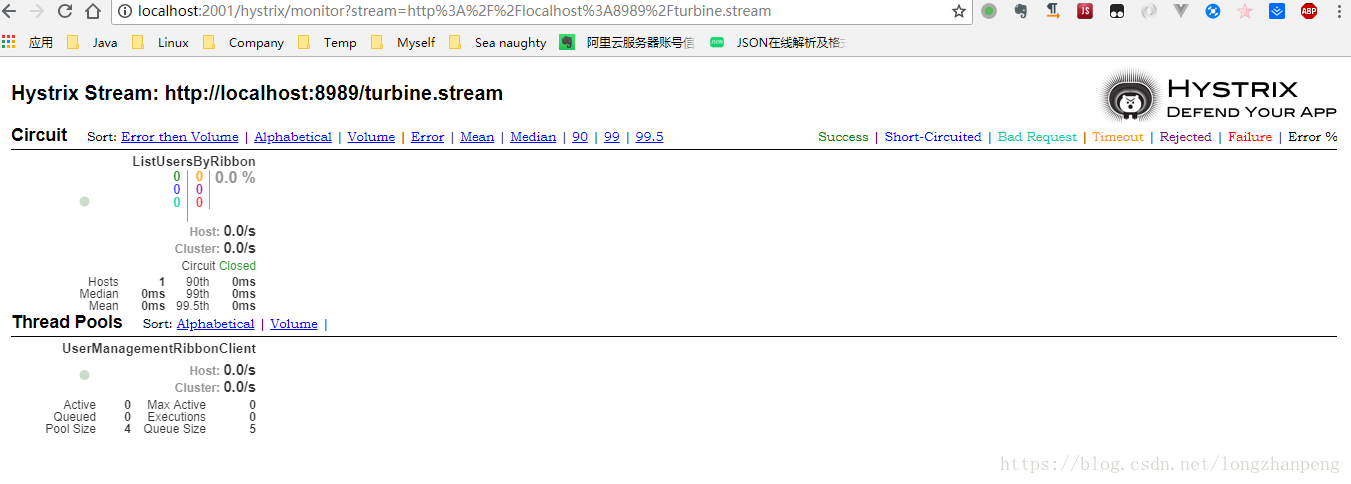Image resolution: width=1351 pixels, height=484 pixels.
Task: Click the ListUsersByRibbon circuit name
Action: click(x=194, y=161)
